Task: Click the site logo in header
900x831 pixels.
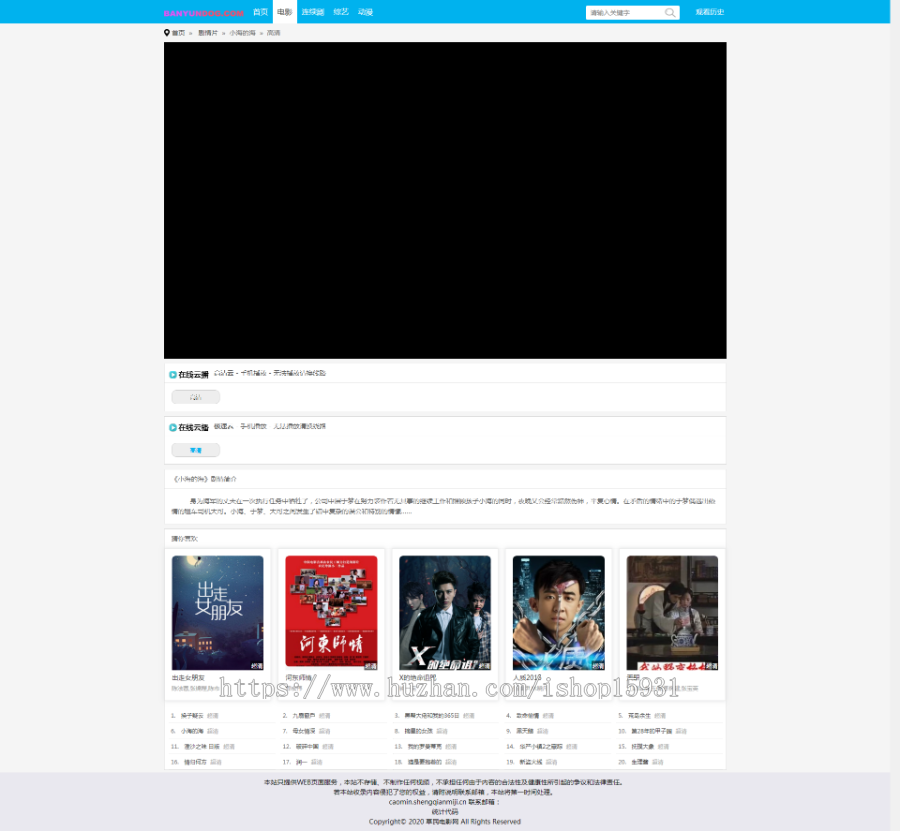Action: [204, 13]
